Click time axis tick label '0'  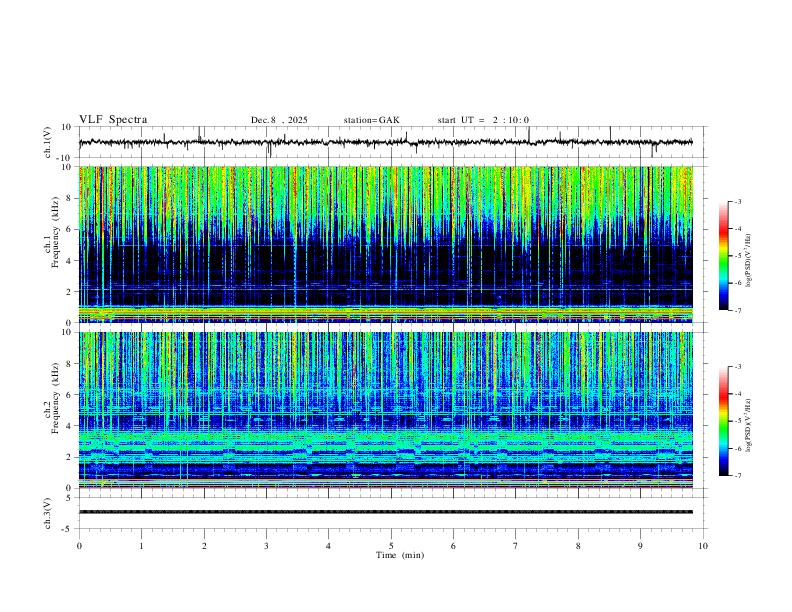(79, 546)
